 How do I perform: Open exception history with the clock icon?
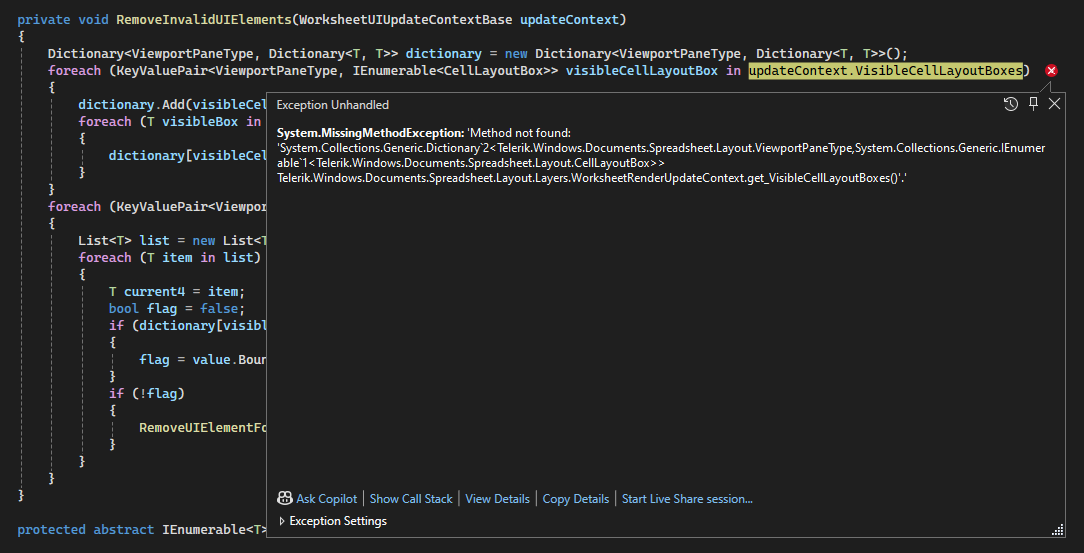1011,104
